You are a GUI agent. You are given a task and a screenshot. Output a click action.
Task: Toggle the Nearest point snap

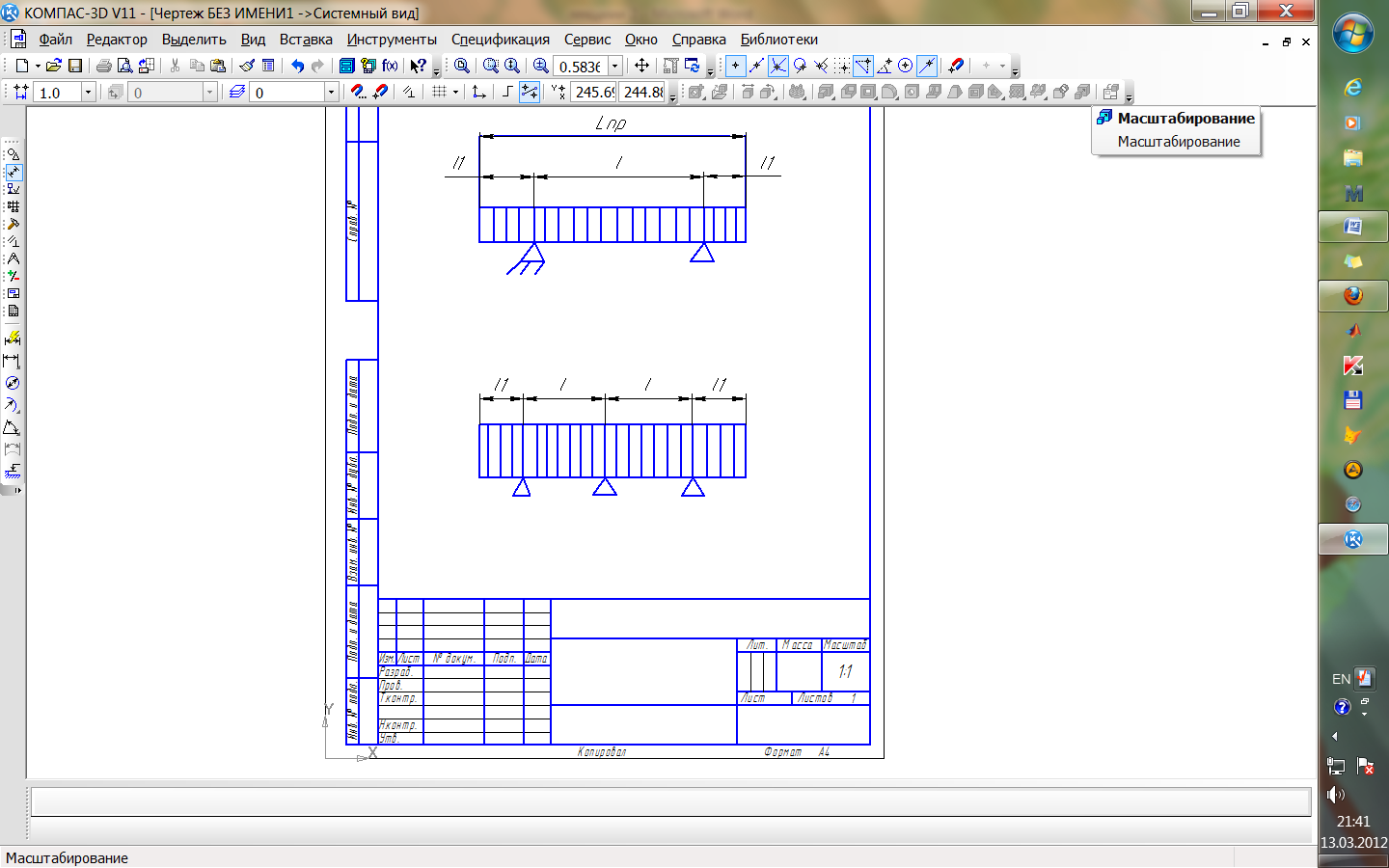(735, 66)
